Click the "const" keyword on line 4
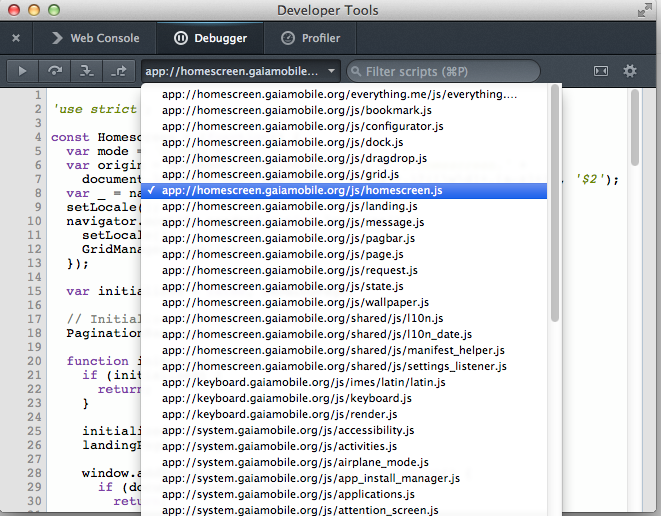Screen dimensions: 661x516 click(x=70, y=137)
